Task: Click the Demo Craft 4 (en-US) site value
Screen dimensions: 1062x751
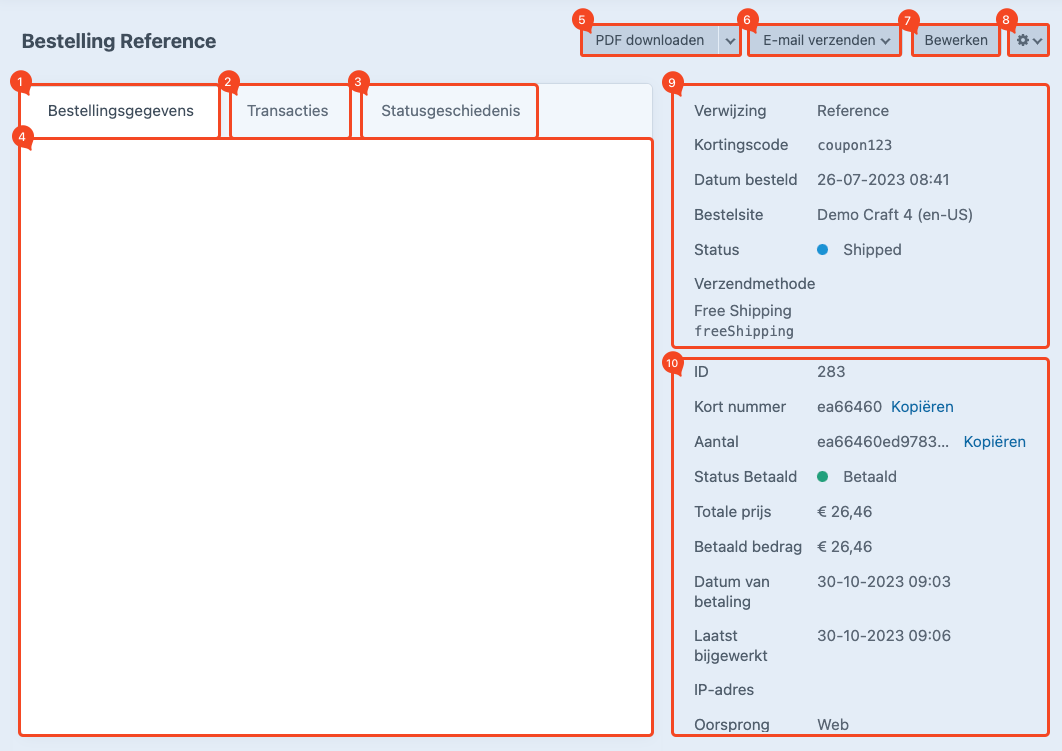Action: (x=894, y=215)
